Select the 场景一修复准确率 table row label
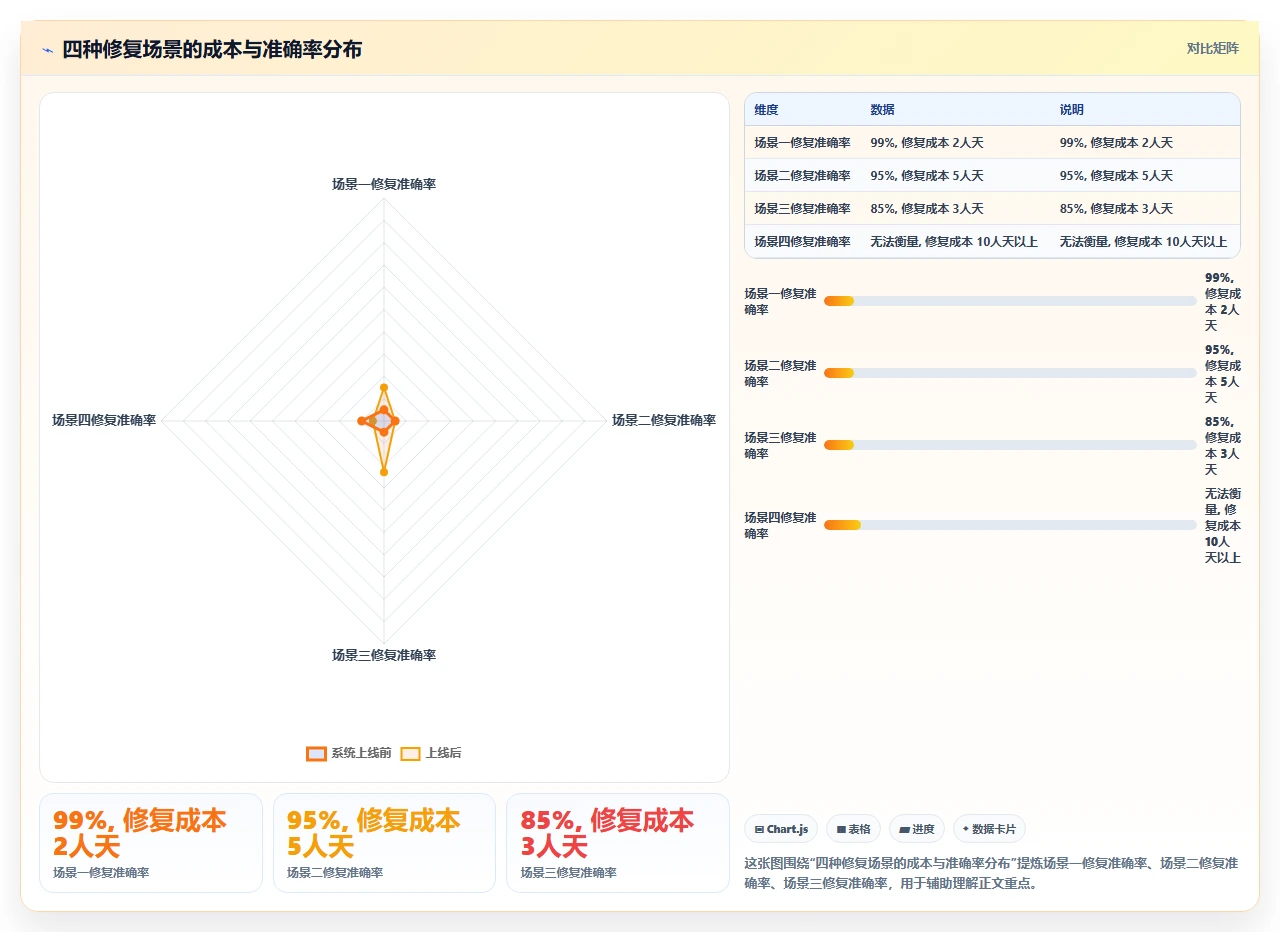The width and height of the screenshot is (1280, 932). 802,142
